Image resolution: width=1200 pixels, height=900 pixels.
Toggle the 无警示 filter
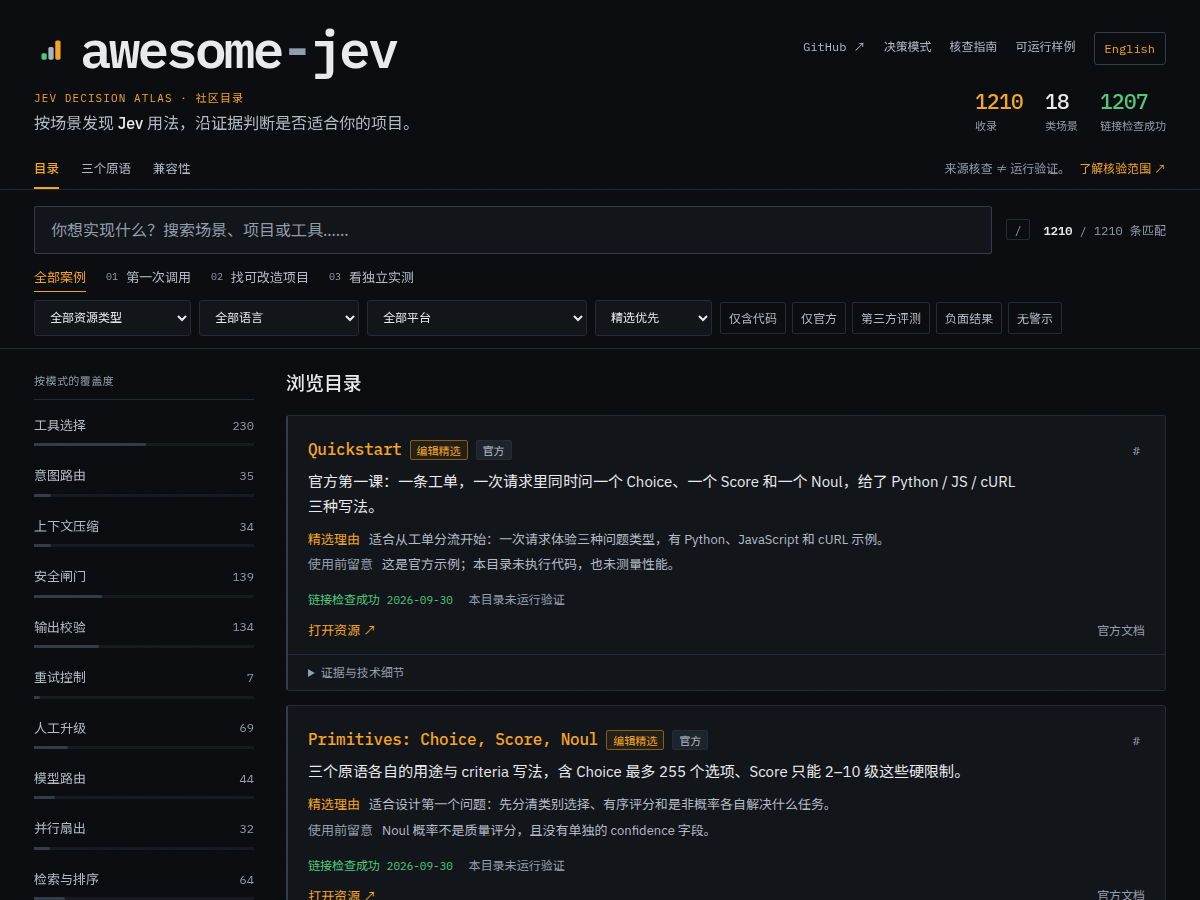[1035, 318]
